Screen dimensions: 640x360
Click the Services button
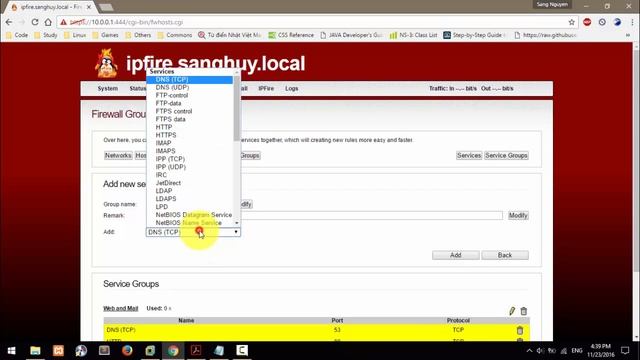469,156
